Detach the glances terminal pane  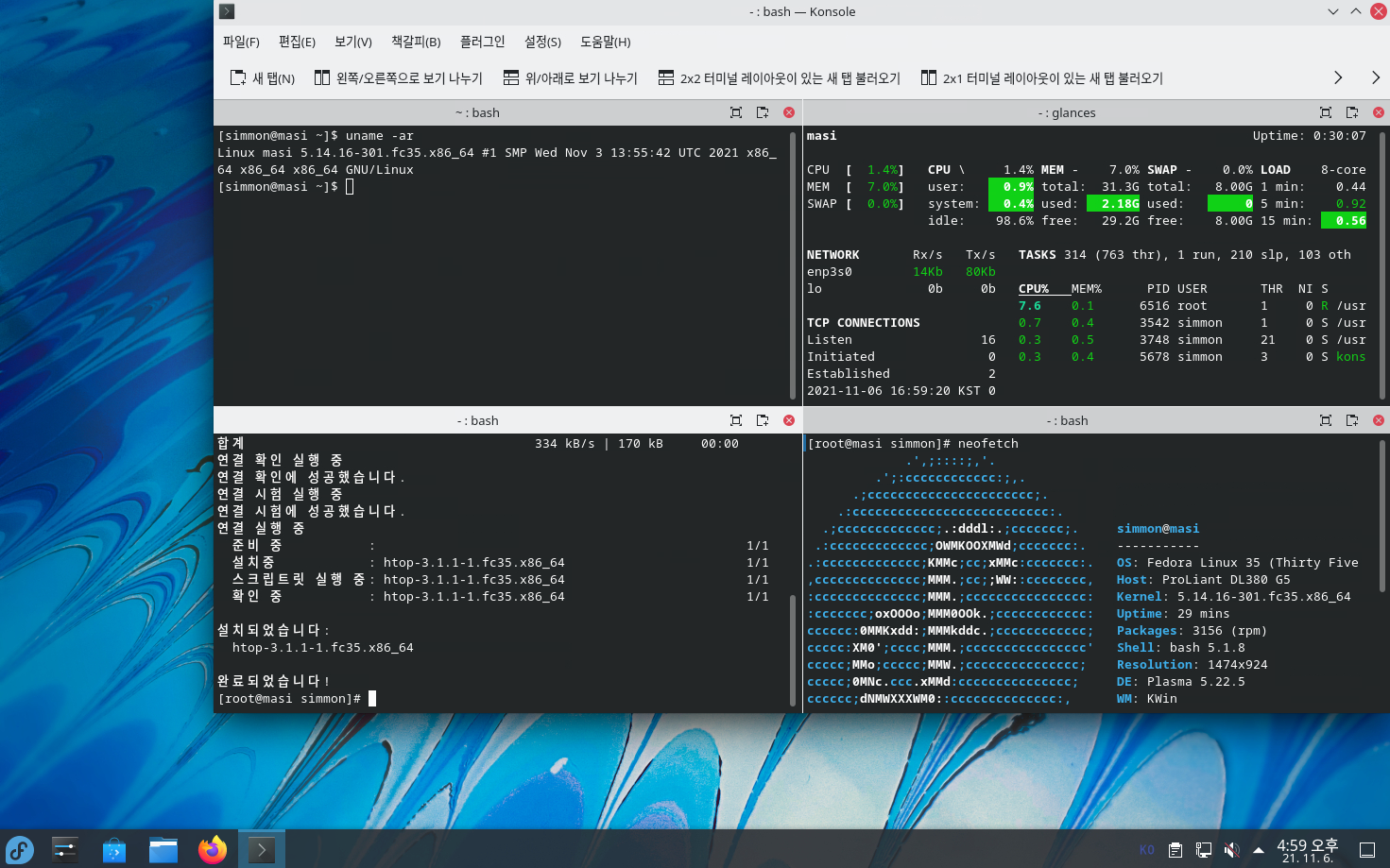point(1352,112)
